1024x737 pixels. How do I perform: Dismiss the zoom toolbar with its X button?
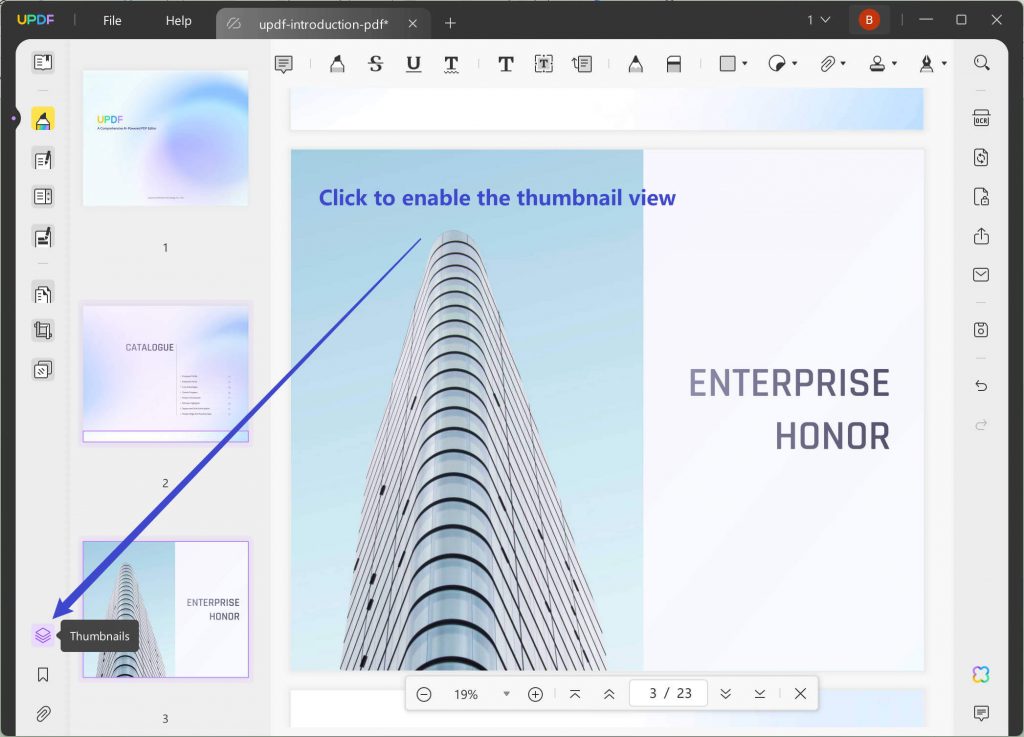[x=799, y=693]
